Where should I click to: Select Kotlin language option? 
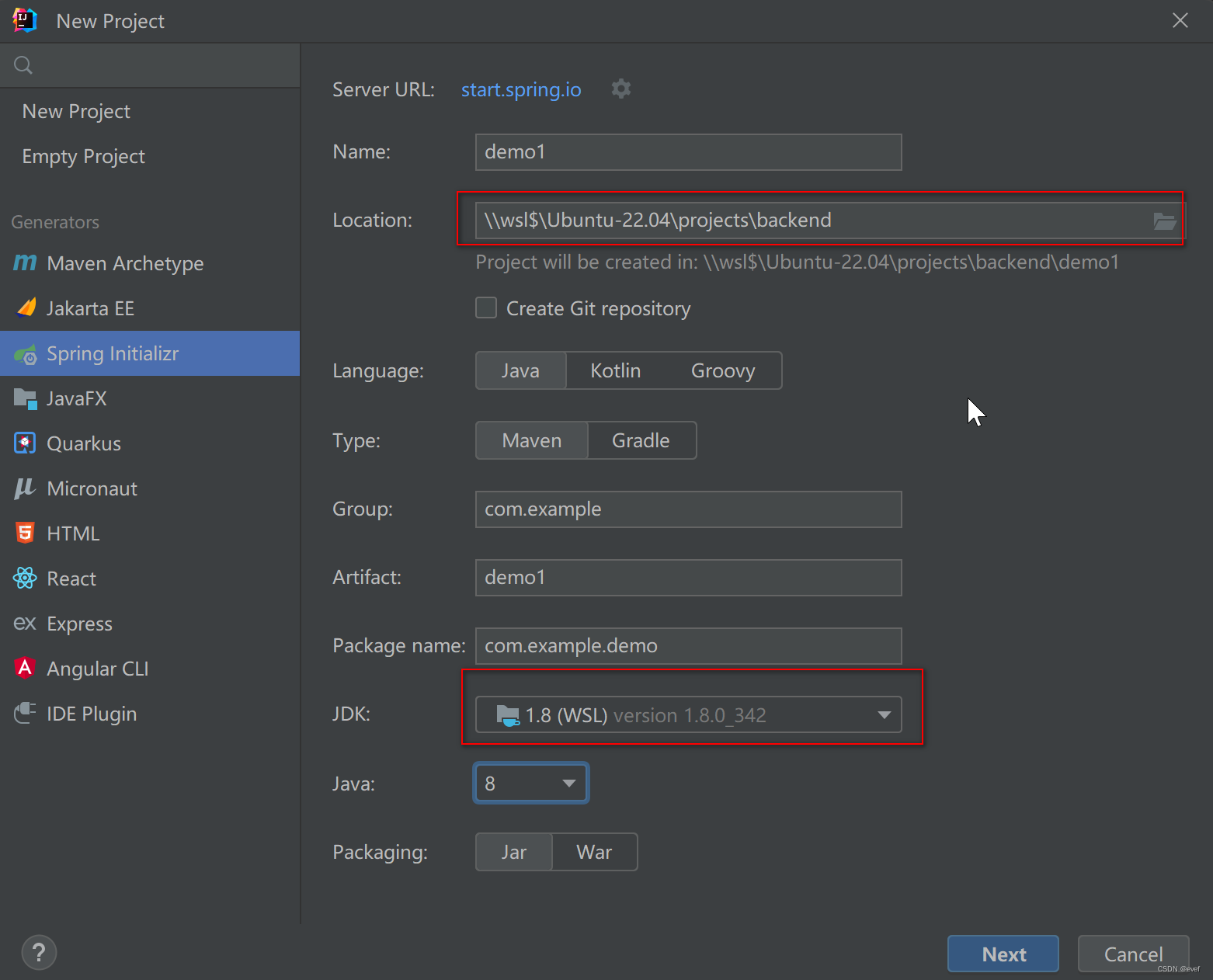pos(616,370)
